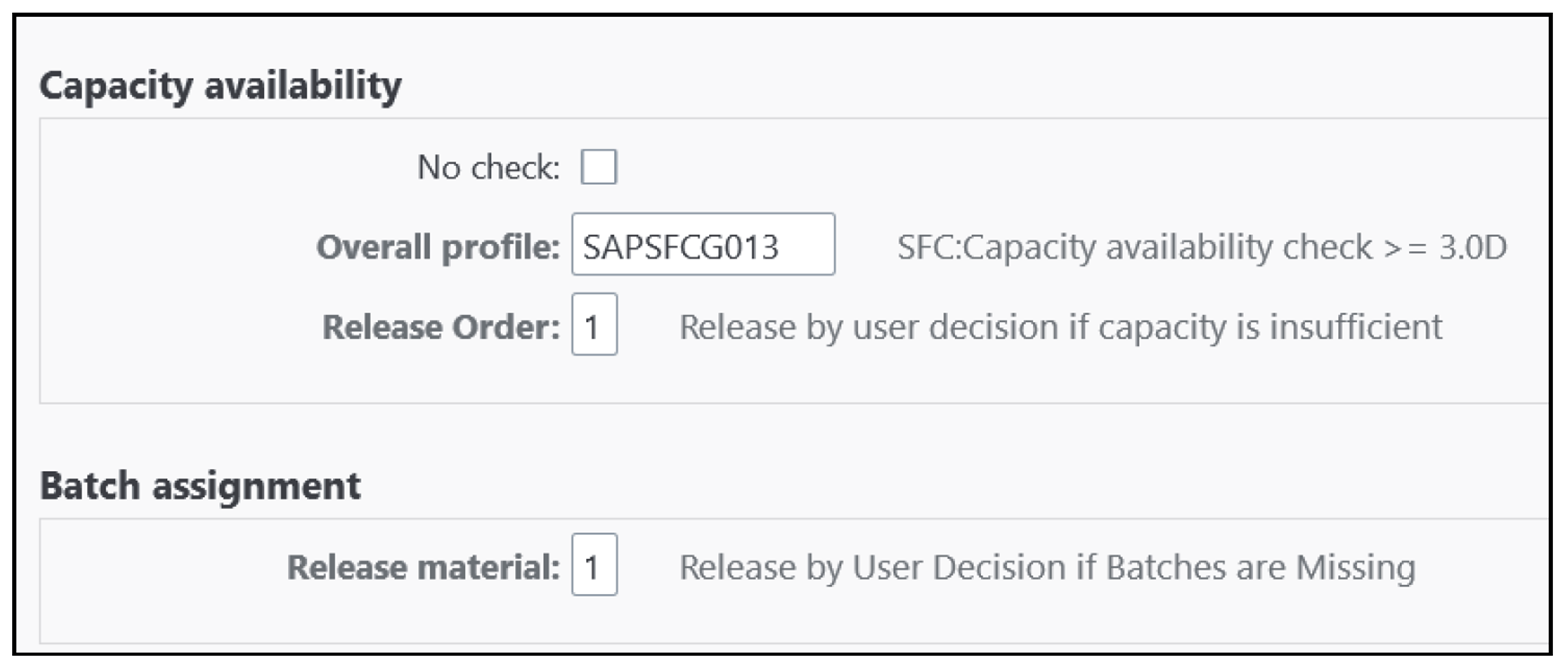The image size is (1566, 668).
Task: Click the No check label
Action: [489, 168]
